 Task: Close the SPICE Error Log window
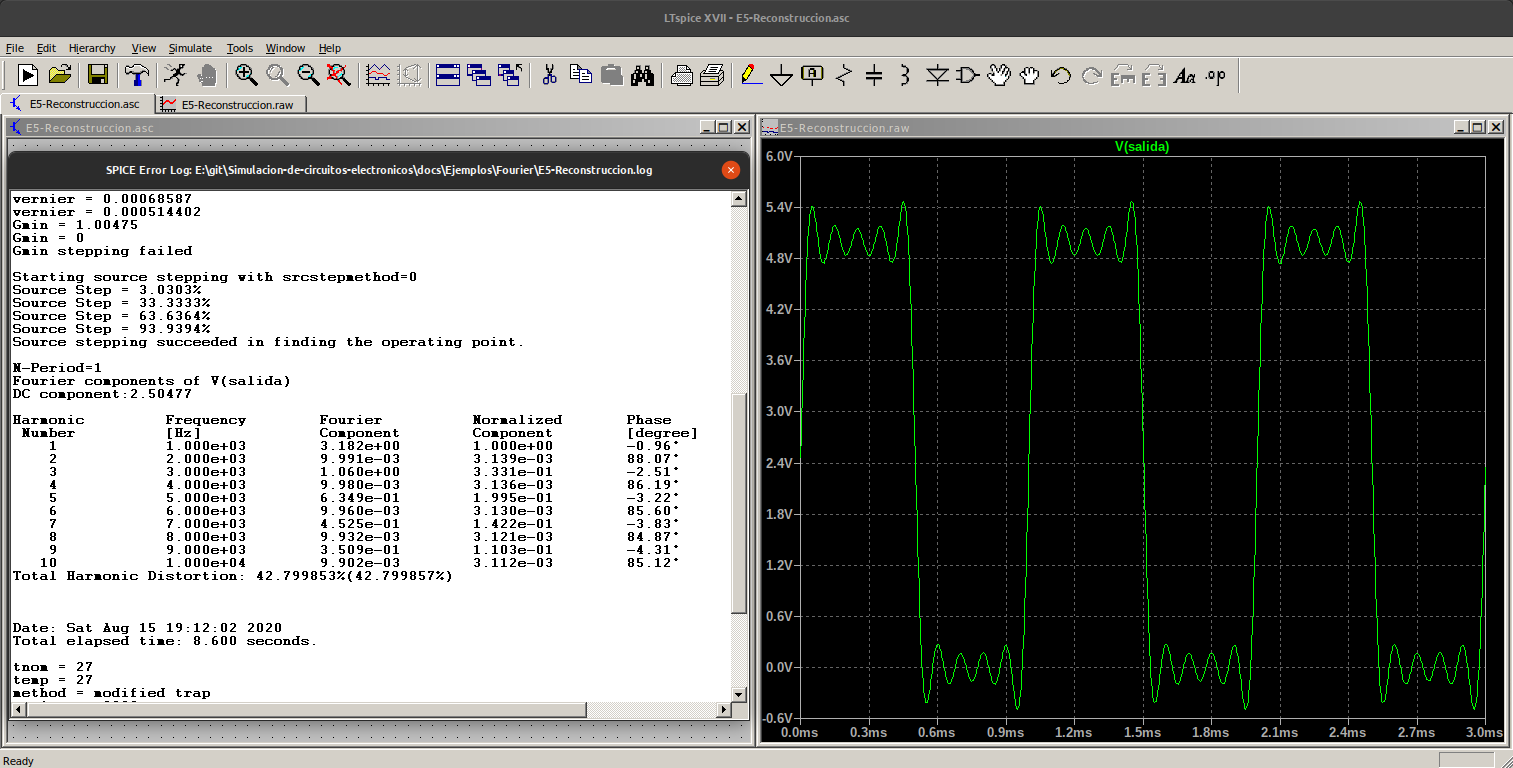pyautogui.click(x=731, y=170)
